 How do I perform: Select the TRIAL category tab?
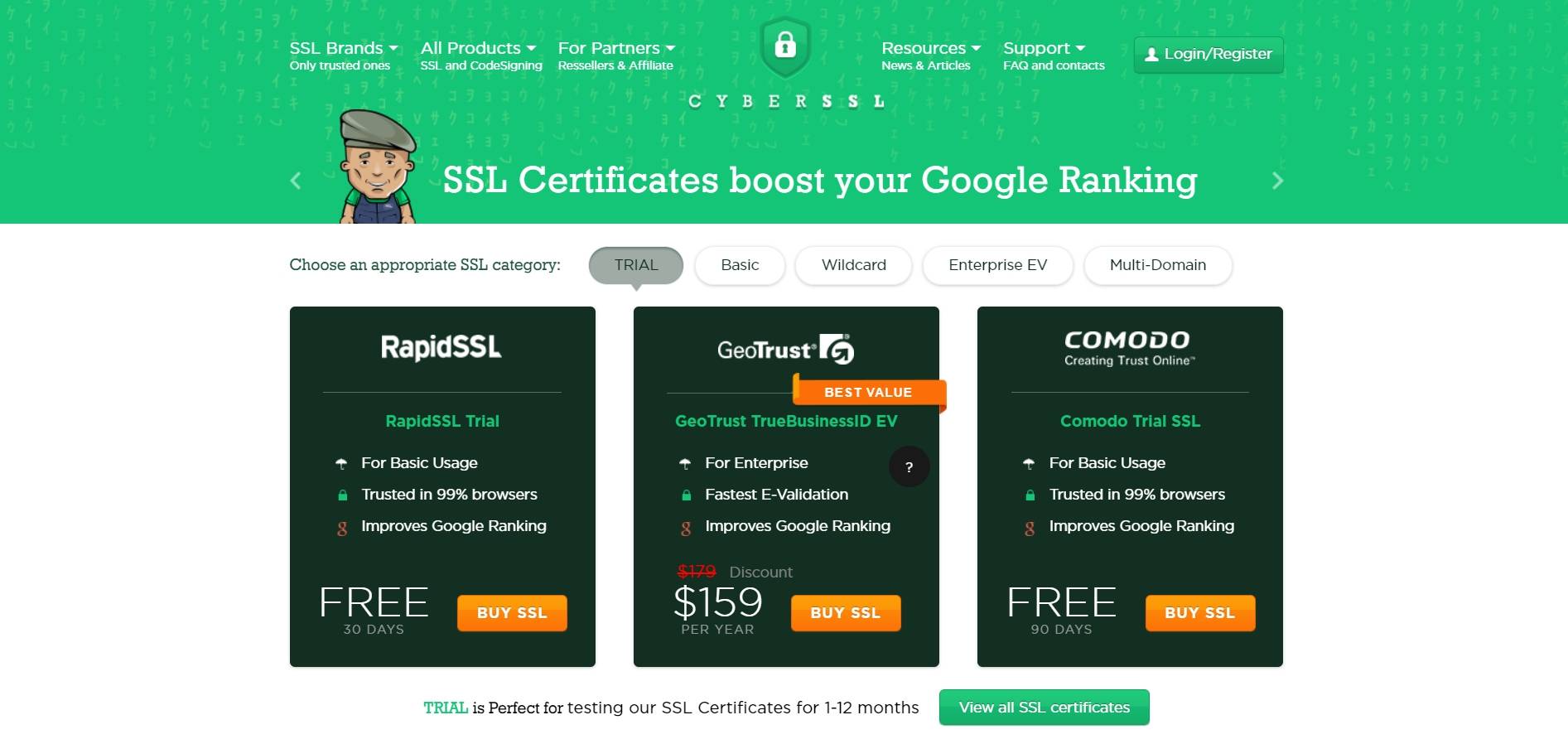(636, 265)
